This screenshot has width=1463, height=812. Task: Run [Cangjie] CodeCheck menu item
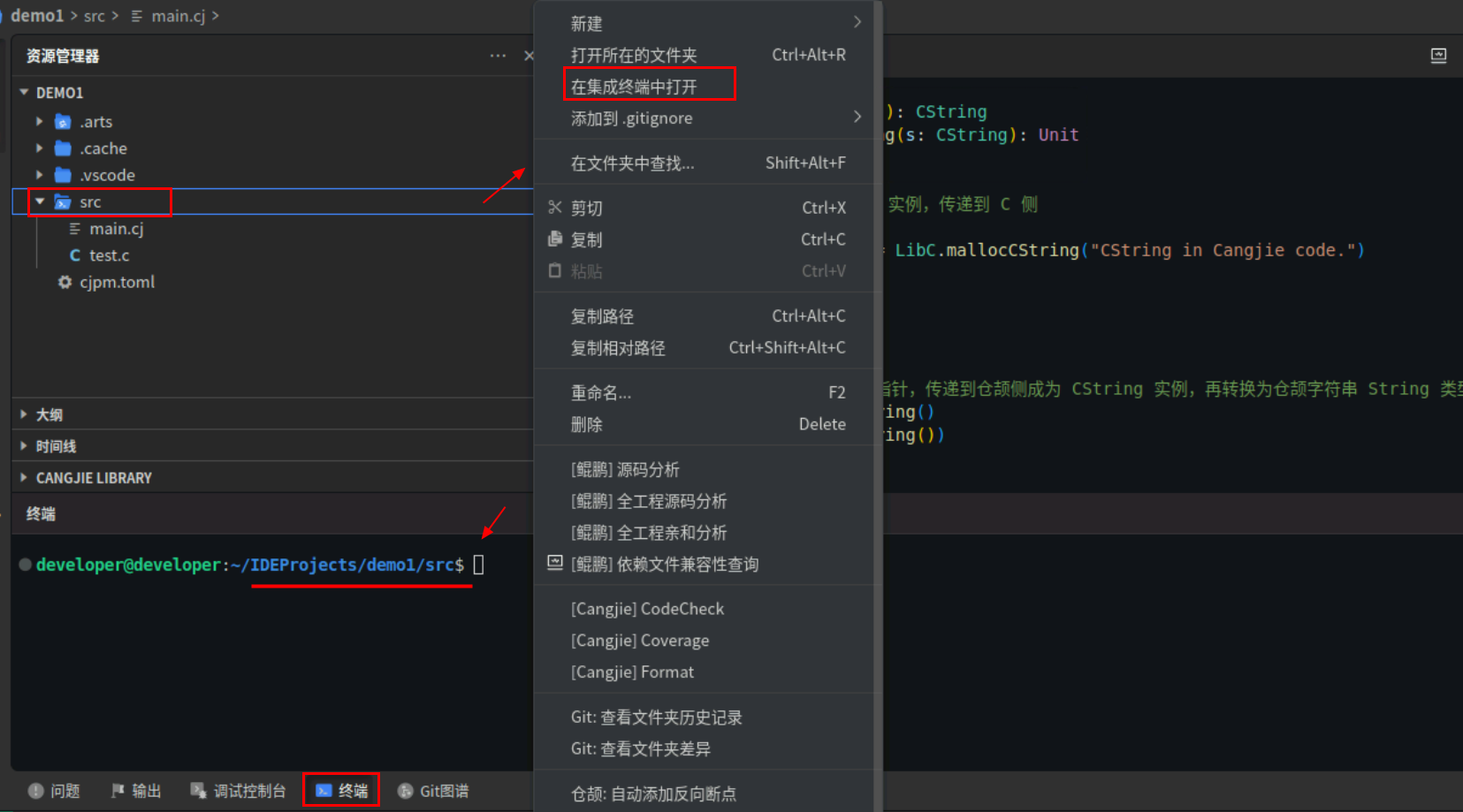704,609
